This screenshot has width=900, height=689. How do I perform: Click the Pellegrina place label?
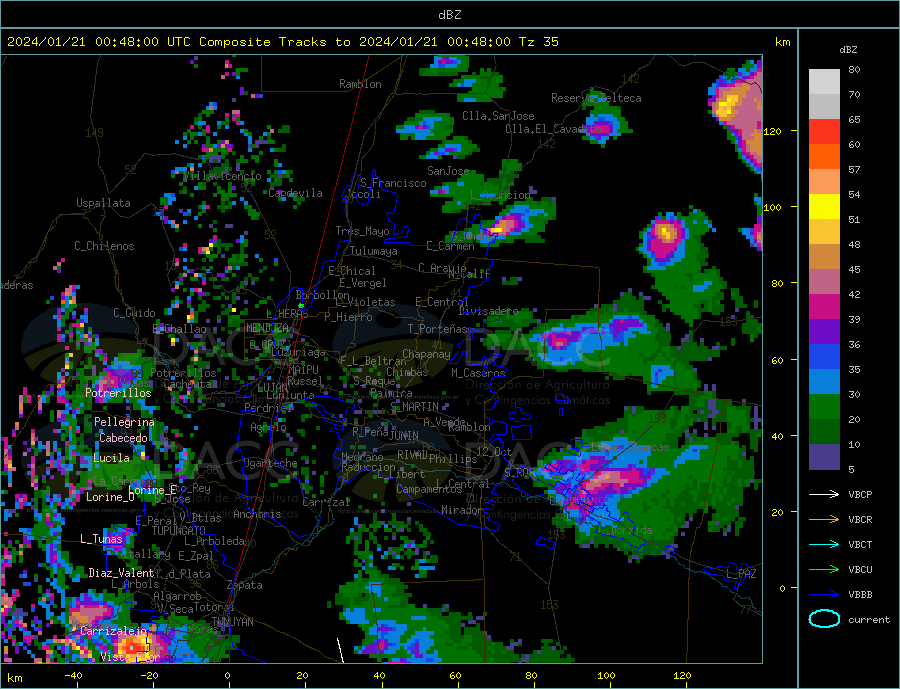[x=125, y=422]
